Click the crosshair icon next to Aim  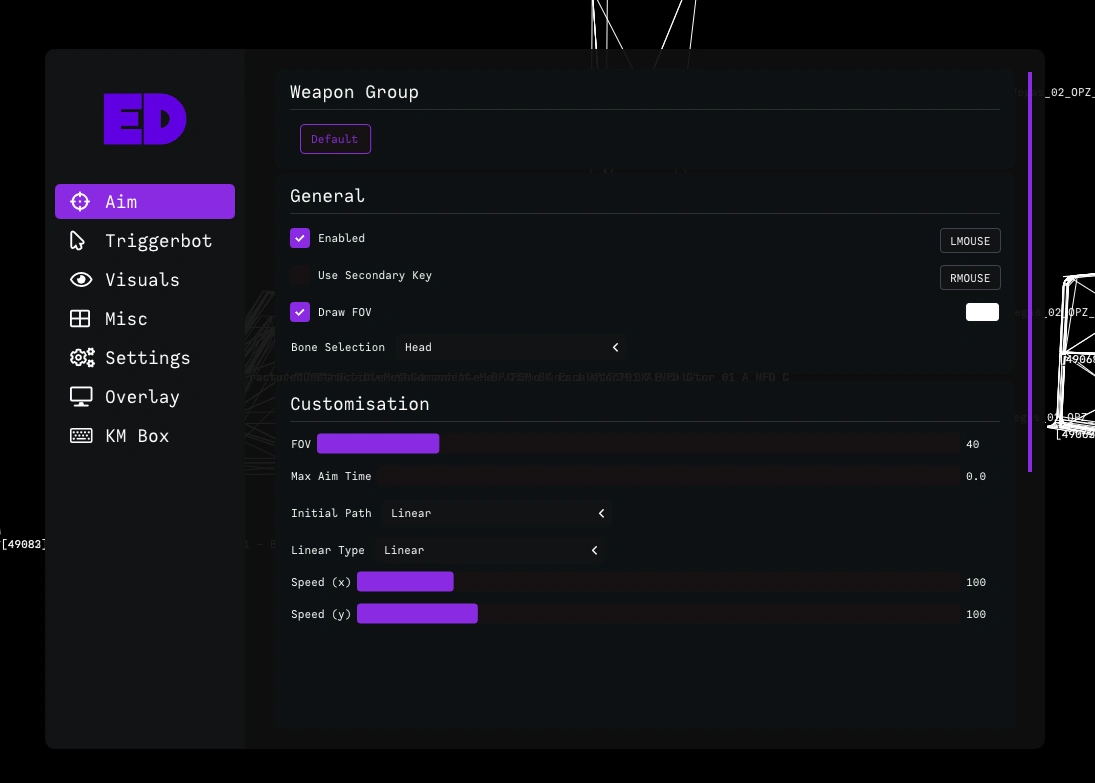(x=80, y=202)
